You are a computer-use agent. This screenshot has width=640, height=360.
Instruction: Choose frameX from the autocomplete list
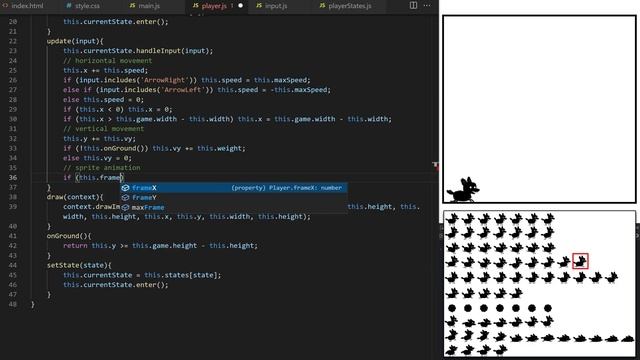233,188
